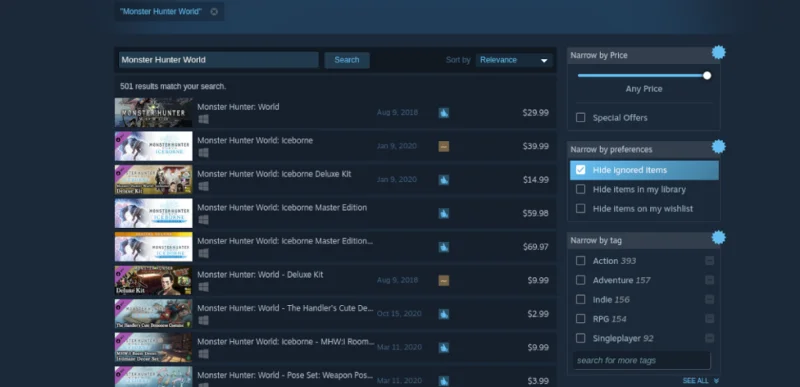Click the Windows icon under Monster Hunter World: Iceborne
The image size is (800, 387).
[x=203, y=153]
